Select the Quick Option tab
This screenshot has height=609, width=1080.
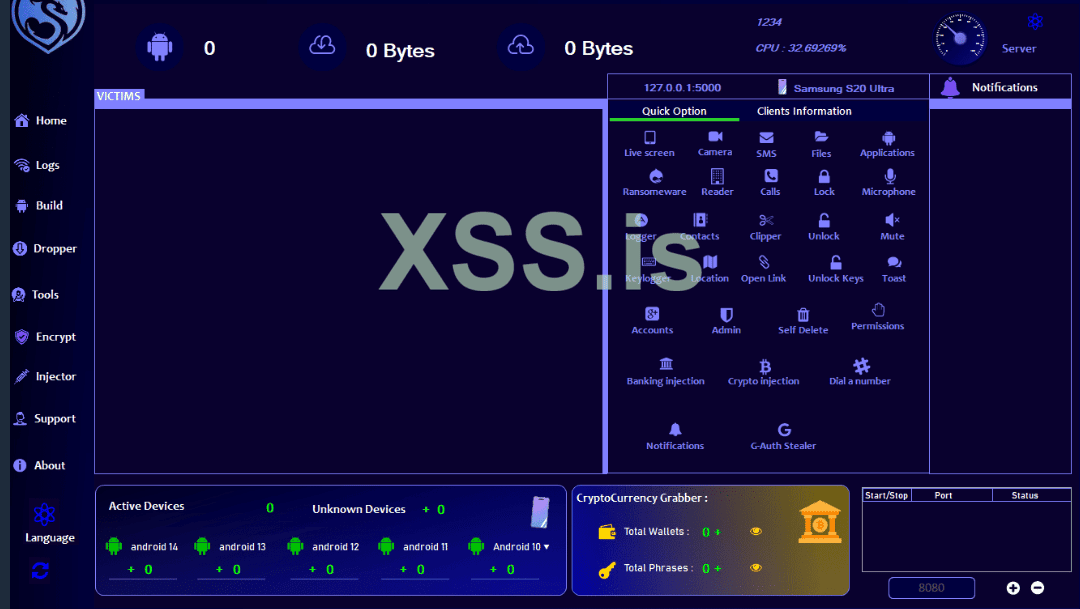pyautogui.click(x=674, y=111)
